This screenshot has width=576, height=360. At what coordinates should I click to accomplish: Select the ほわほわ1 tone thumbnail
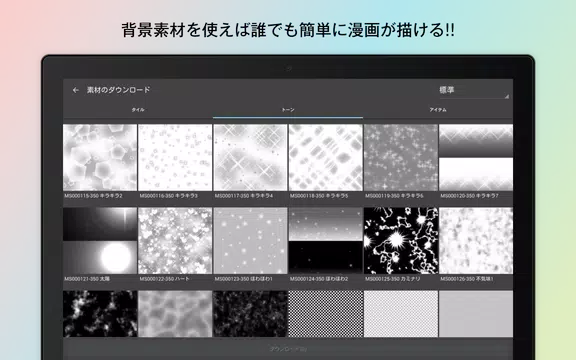[250, 241]
